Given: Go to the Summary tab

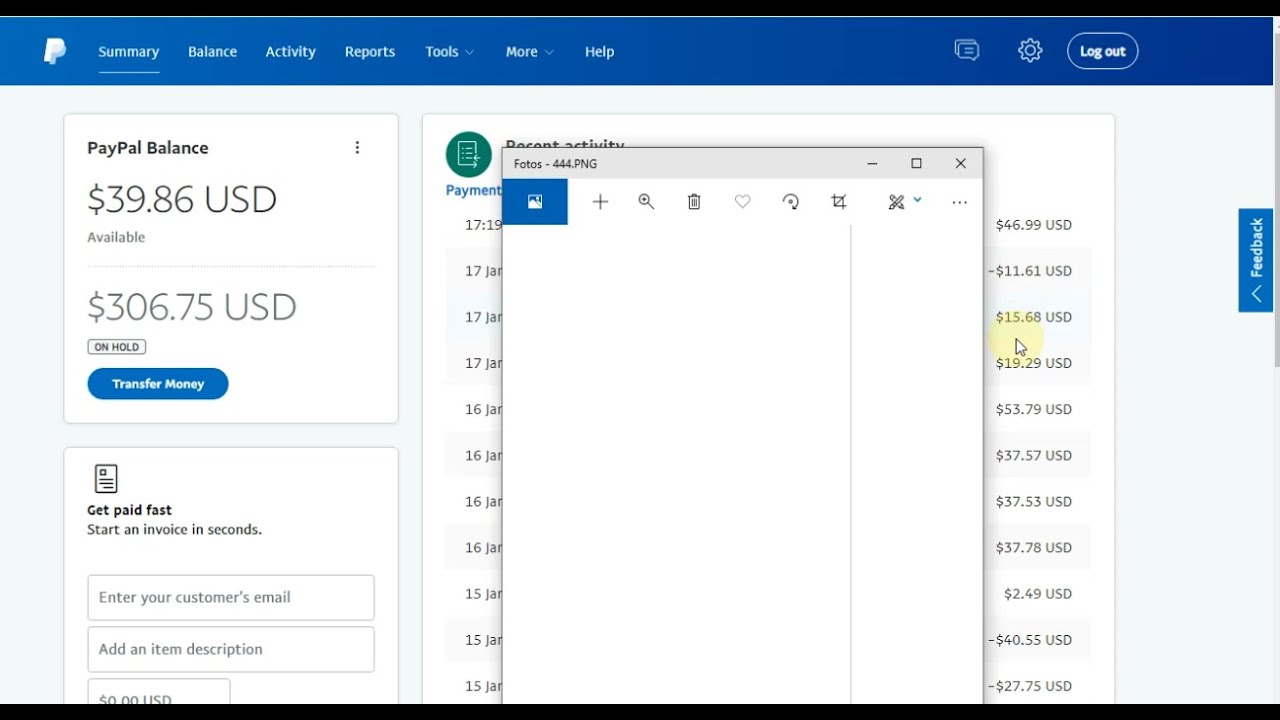Looking at the screenshot, I should tap(128, 51).
